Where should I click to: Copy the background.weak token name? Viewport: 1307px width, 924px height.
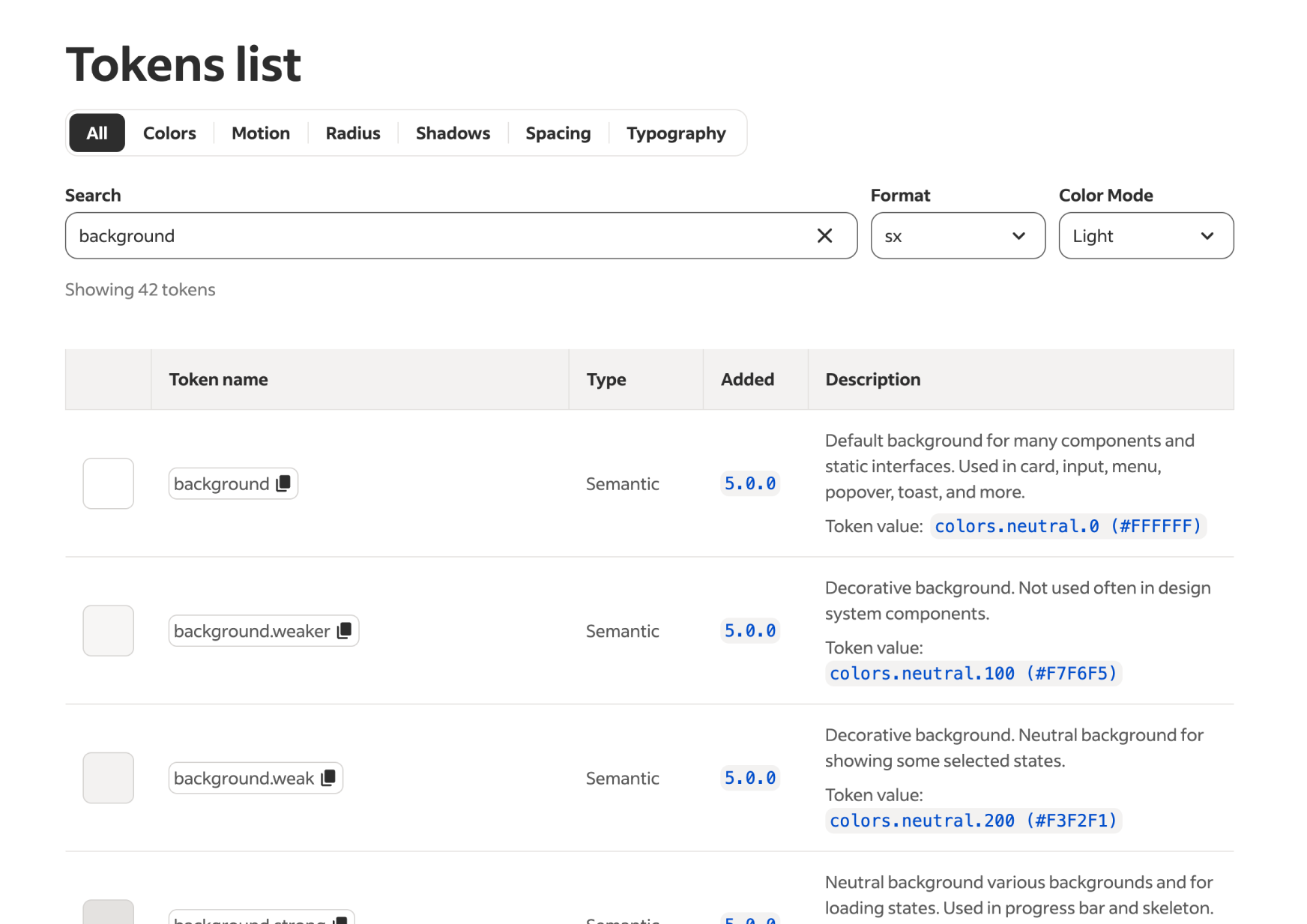328,778
